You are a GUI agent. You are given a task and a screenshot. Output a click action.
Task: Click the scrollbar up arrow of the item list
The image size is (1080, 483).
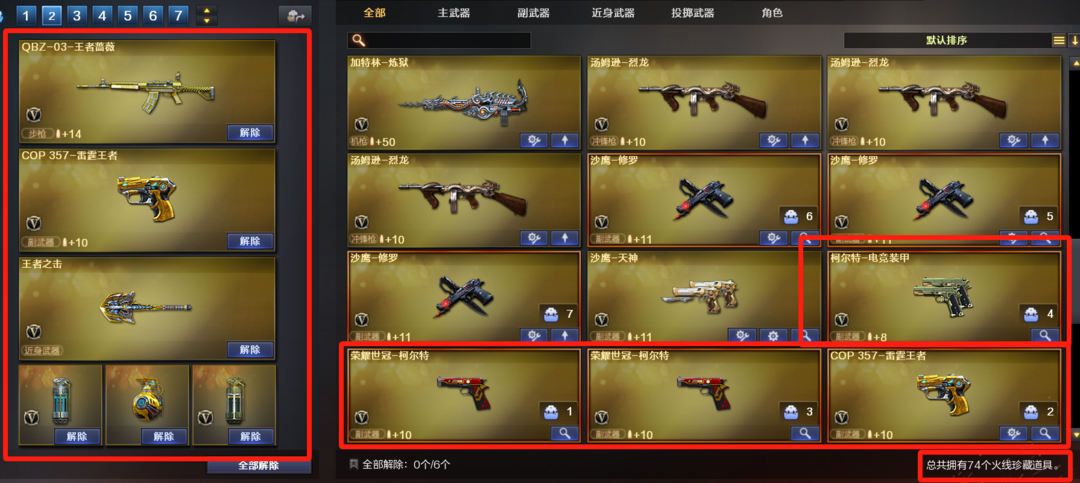pyautogui.click(x=1074, y=62)
